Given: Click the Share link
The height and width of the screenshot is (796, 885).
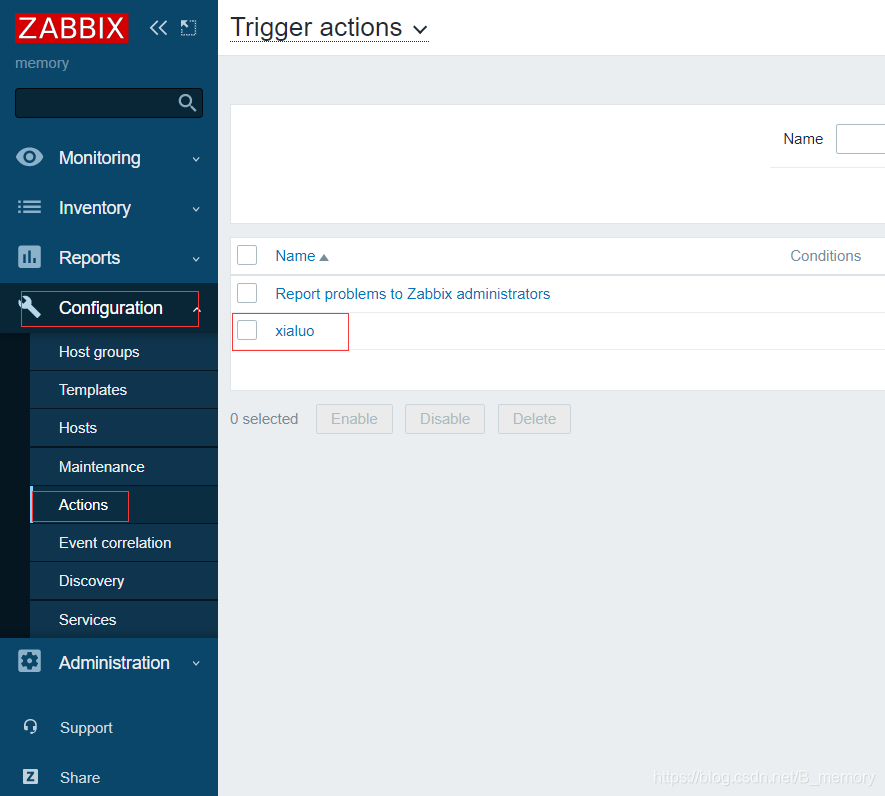Looking at the screenshot, I should pyautogui.click(x=80, y=777).
